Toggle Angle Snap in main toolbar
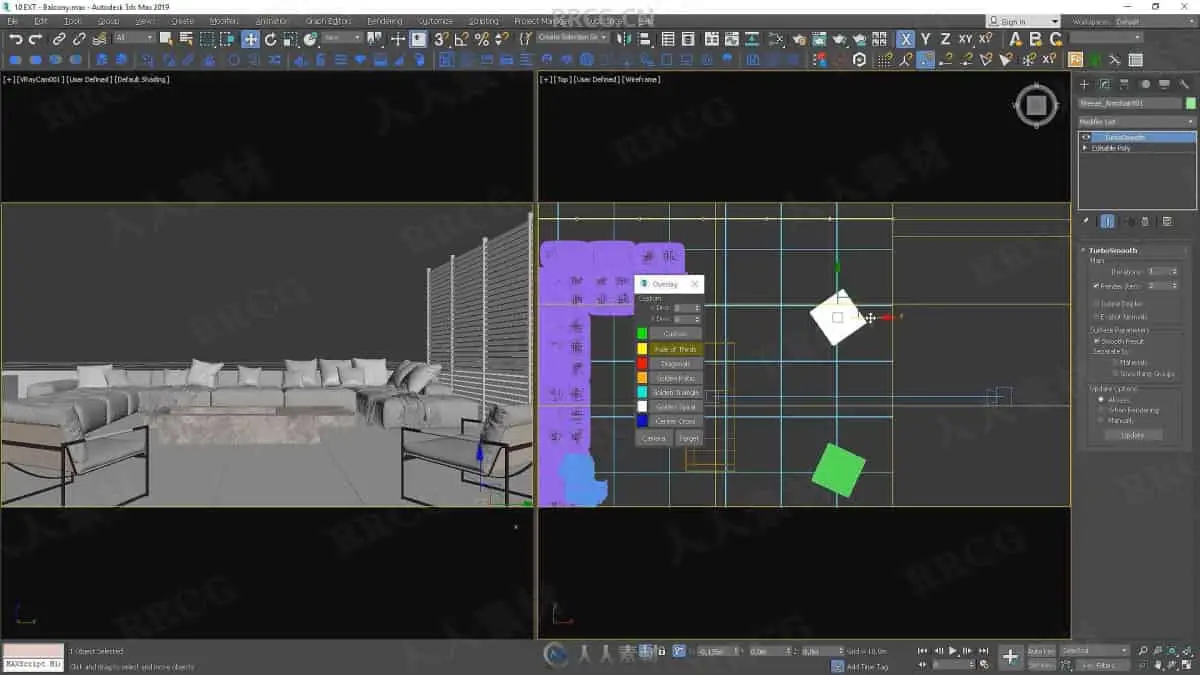This screenshot has width=1200, height=675. click(x=461, y=39)
